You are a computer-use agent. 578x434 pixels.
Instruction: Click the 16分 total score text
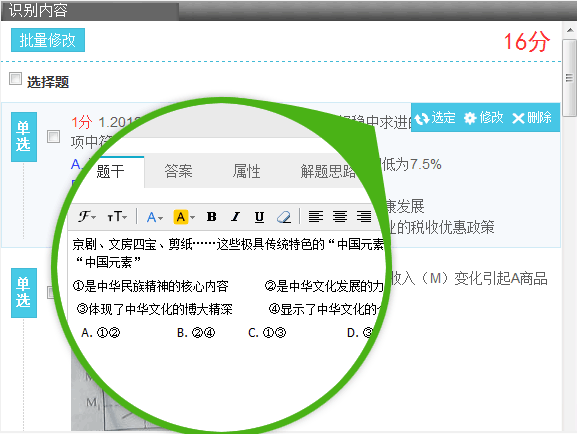526,41
